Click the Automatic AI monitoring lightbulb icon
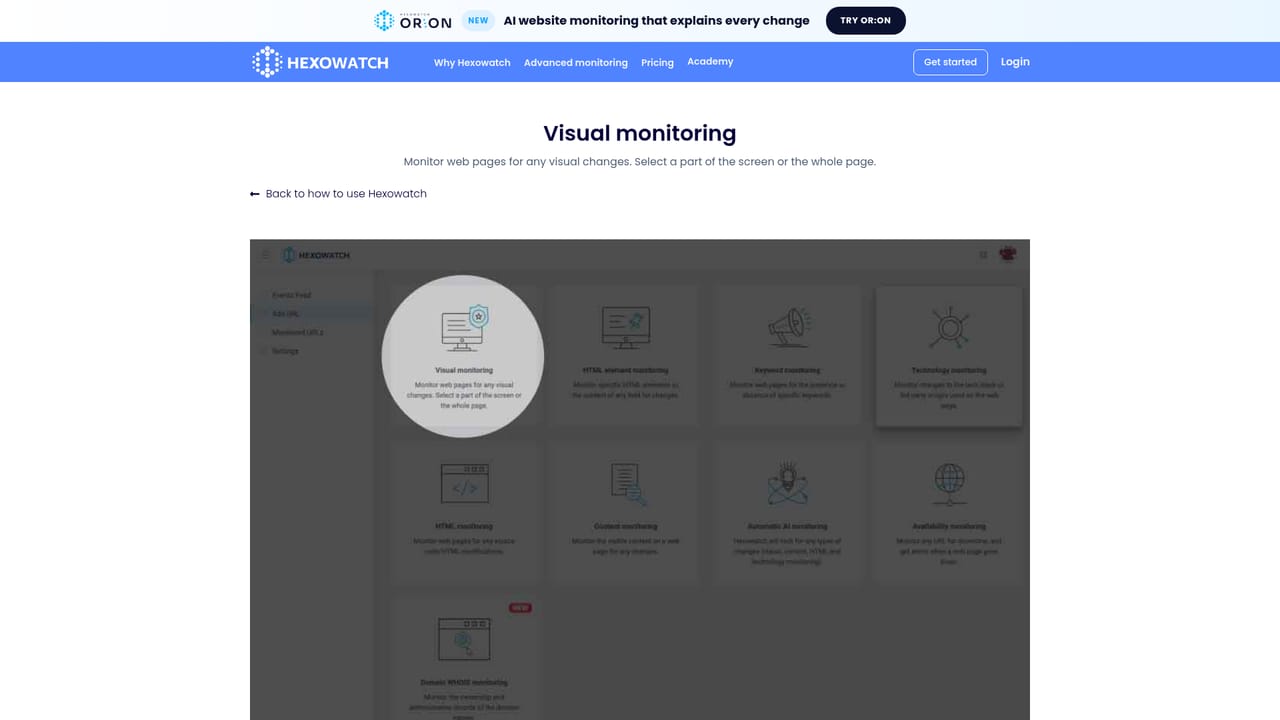The height and width of the screenshot is (720, 1280). click(x=788, y=484)
